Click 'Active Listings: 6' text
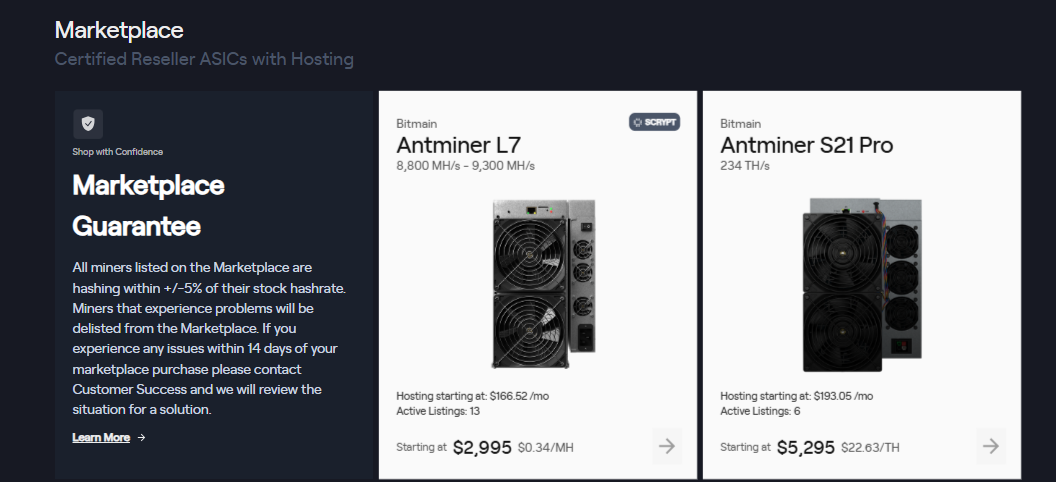 click(760, 411)
